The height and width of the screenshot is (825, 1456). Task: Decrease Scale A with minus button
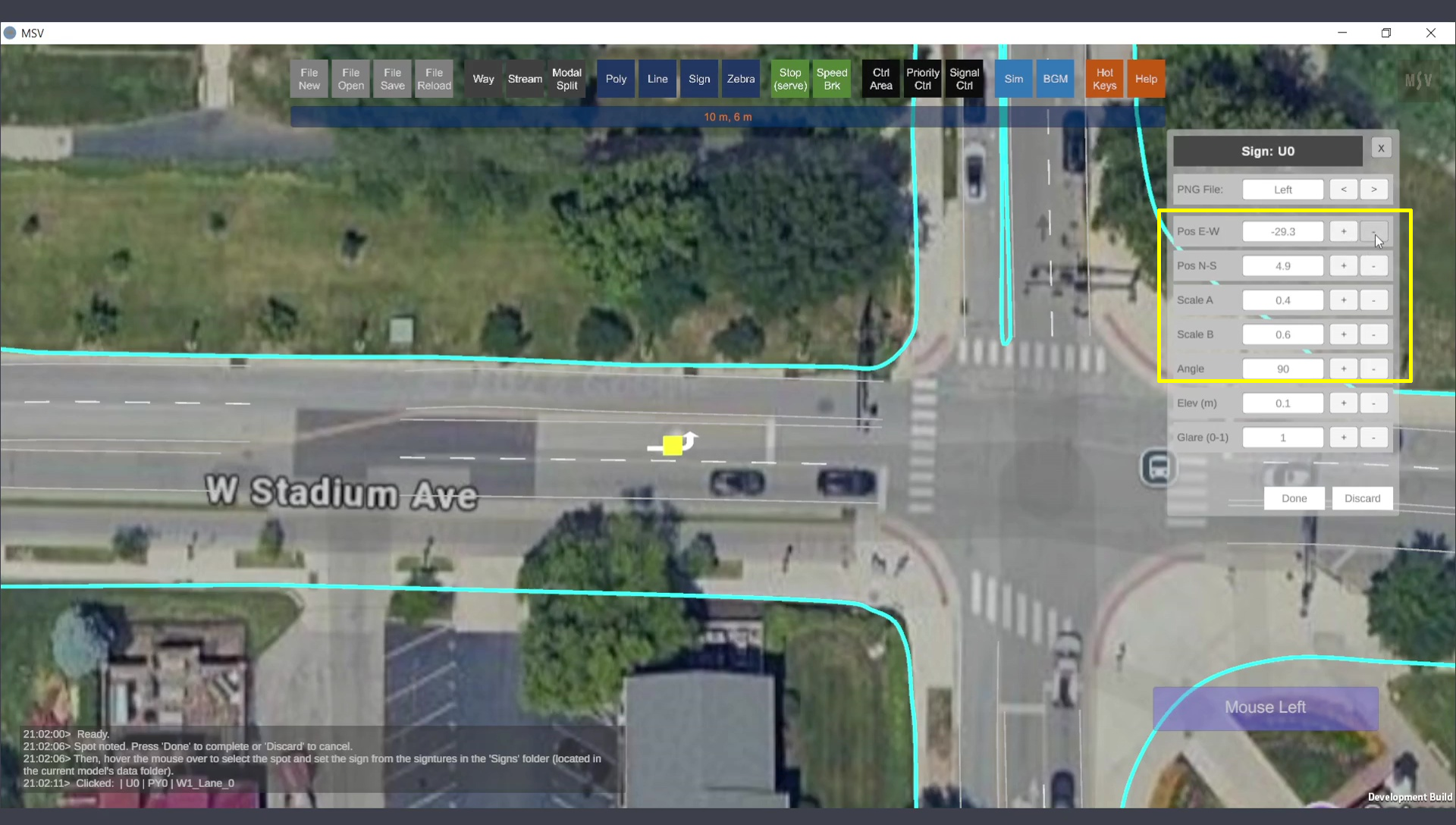(1373, 300)
